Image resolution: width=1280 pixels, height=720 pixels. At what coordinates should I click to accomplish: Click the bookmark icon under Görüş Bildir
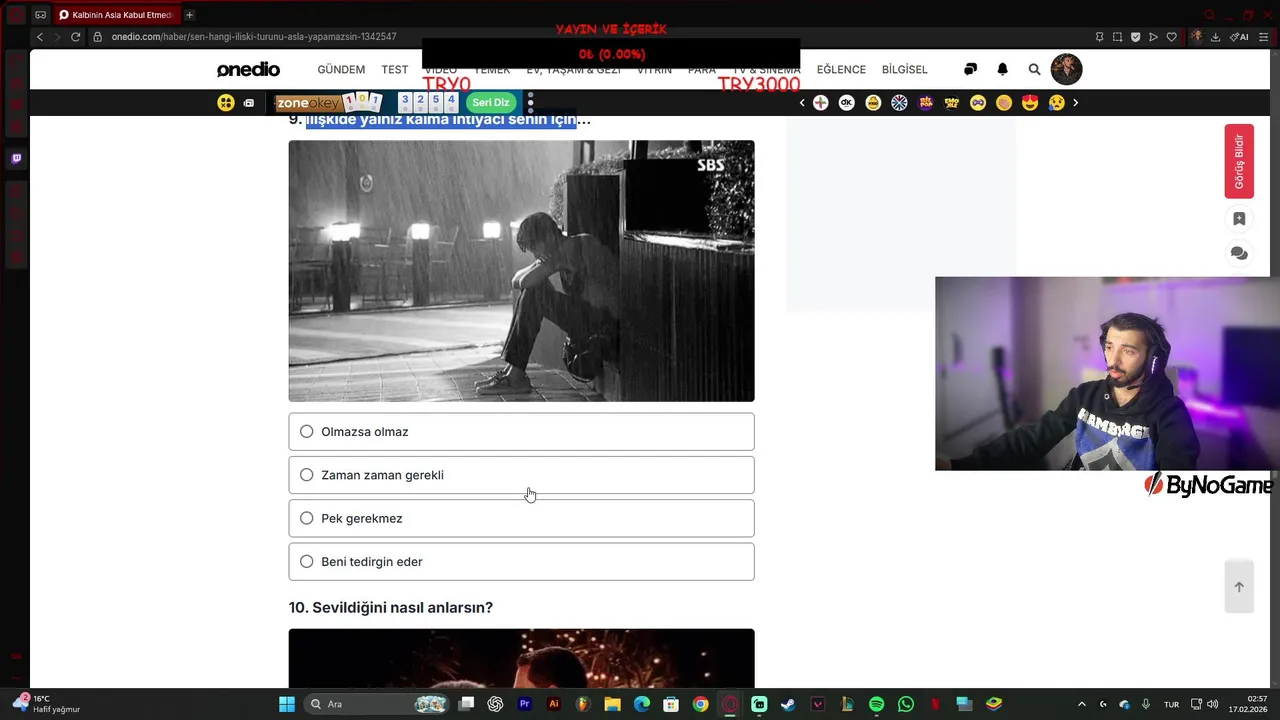[1239, 219]
